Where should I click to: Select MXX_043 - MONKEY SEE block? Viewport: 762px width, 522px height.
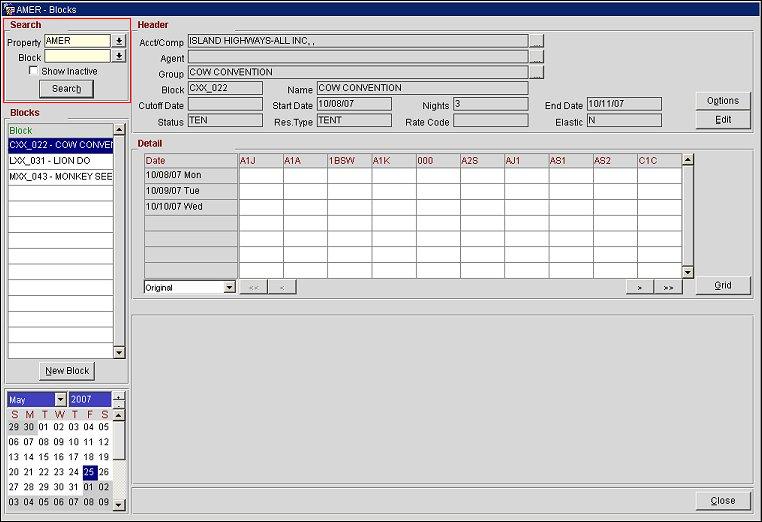[x=60, y=176]
